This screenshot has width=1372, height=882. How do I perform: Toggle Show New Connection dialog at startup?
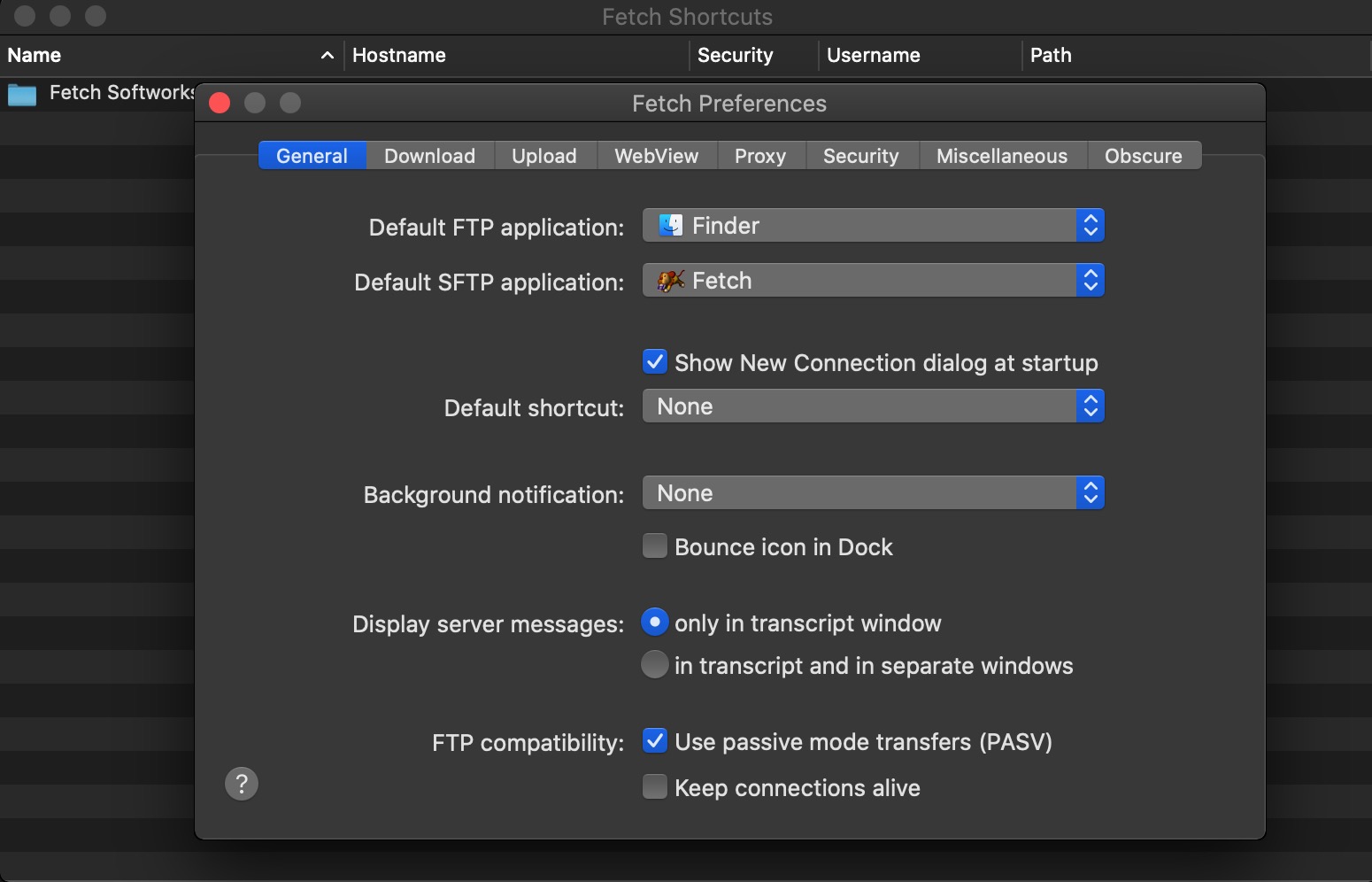(x=655, y=362)
